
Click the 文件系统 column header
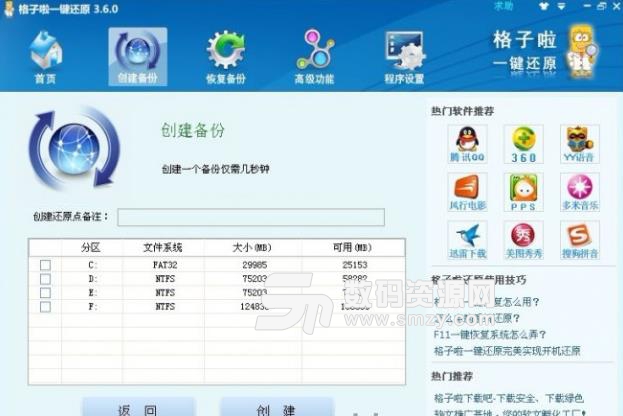(x=163, y=248)
